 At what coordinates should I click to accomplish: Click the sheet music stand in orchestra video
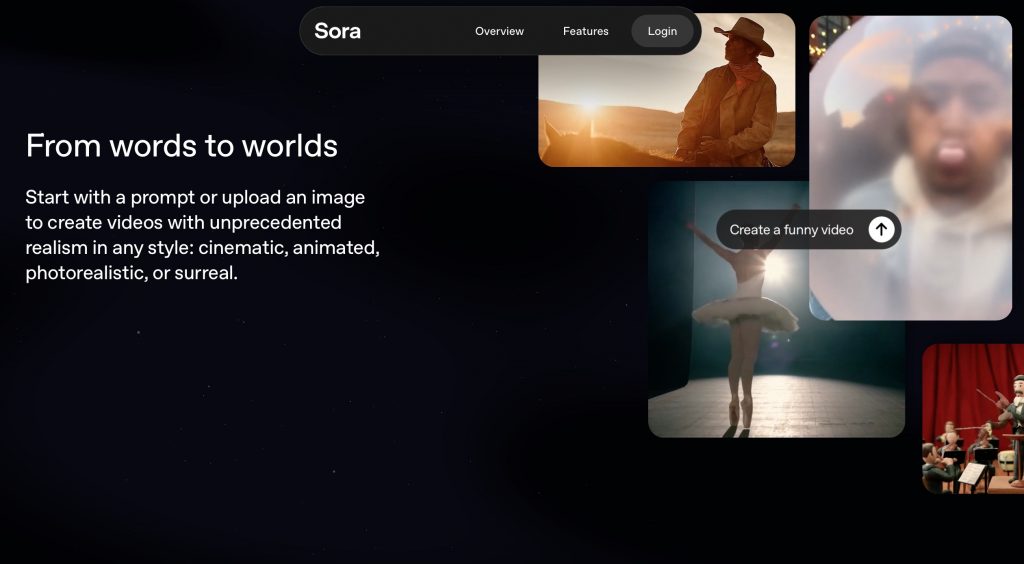click(x=971, y=474)
